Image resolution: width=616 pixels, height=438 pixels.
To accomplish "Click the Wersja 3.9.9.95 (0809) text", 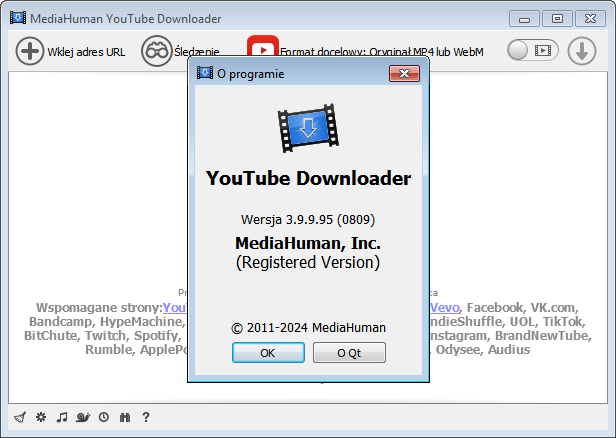I will click(308, 220).
